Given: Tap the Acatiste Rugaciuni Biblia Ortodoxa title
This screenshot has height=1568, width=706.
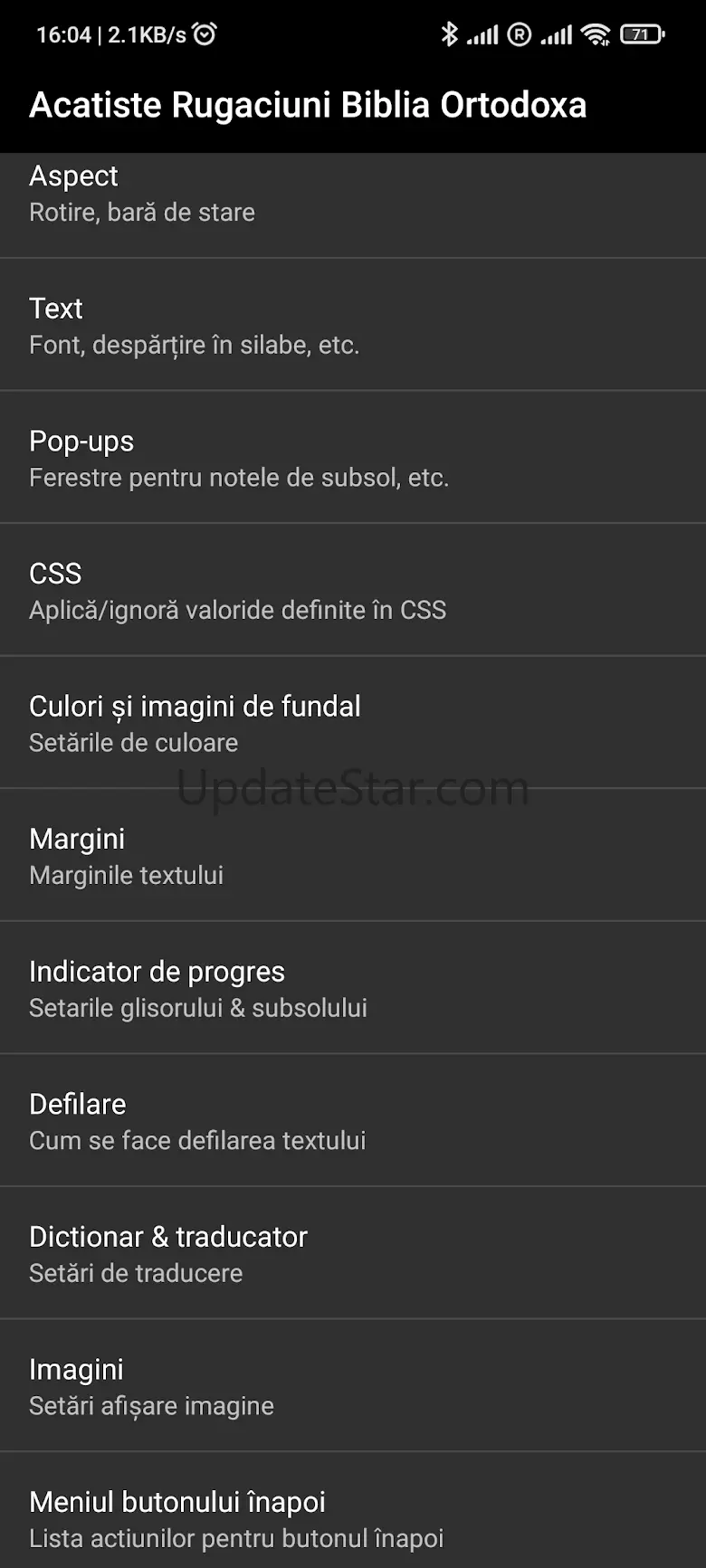Looking at the screenshot, I should (x=308, y=105).
